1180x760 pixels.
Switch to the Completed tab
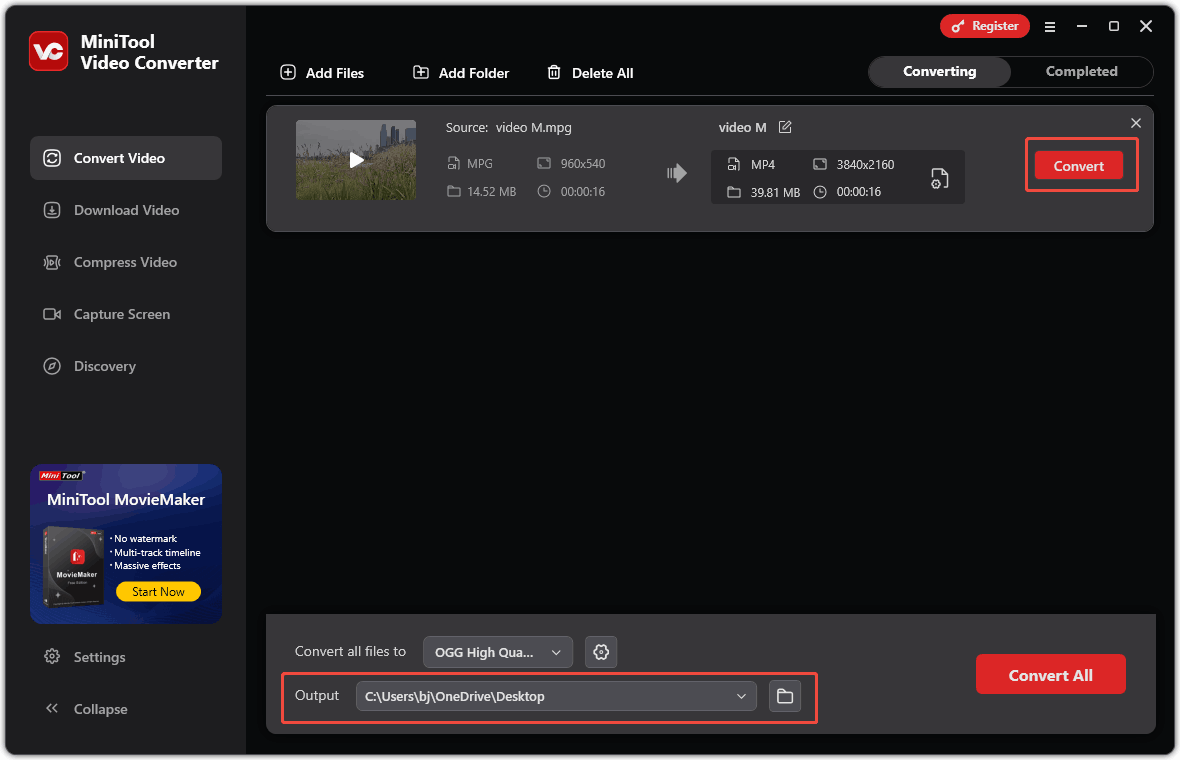pyautogui.click(x=1081, y=71)
